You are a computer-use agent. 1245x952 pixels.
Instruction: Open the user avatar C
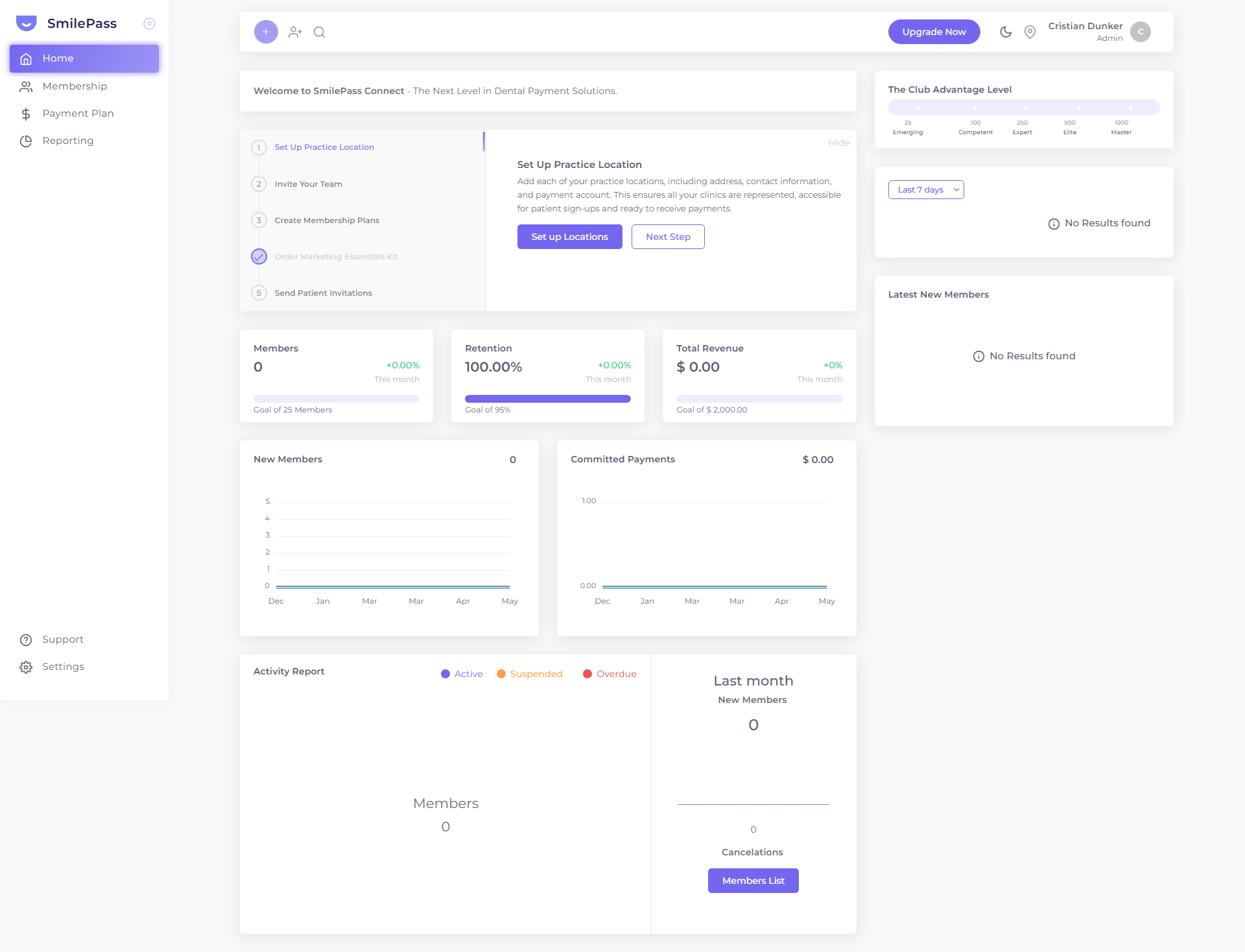[x=1141, y=32]
